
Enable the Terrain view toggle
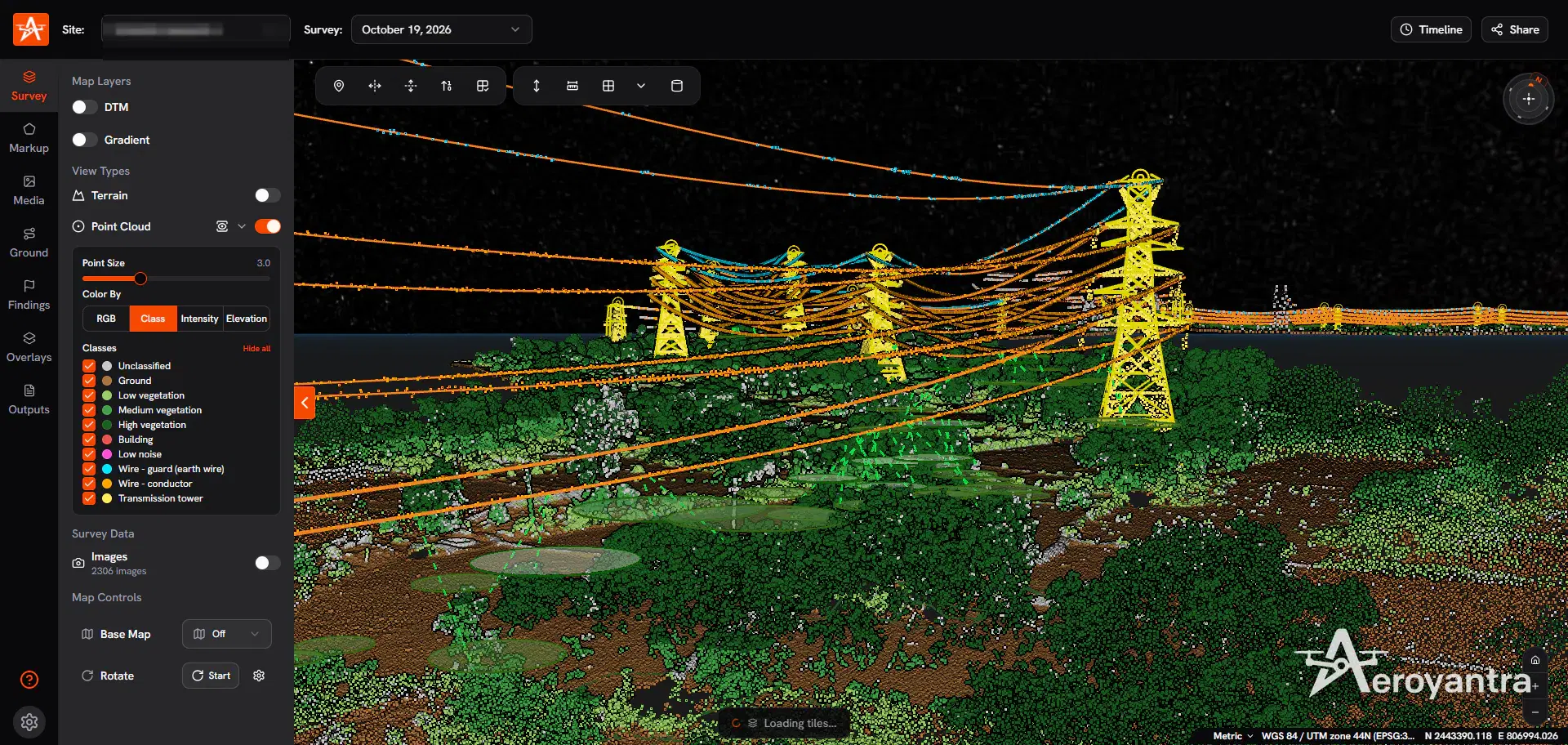tap(267, 195)
